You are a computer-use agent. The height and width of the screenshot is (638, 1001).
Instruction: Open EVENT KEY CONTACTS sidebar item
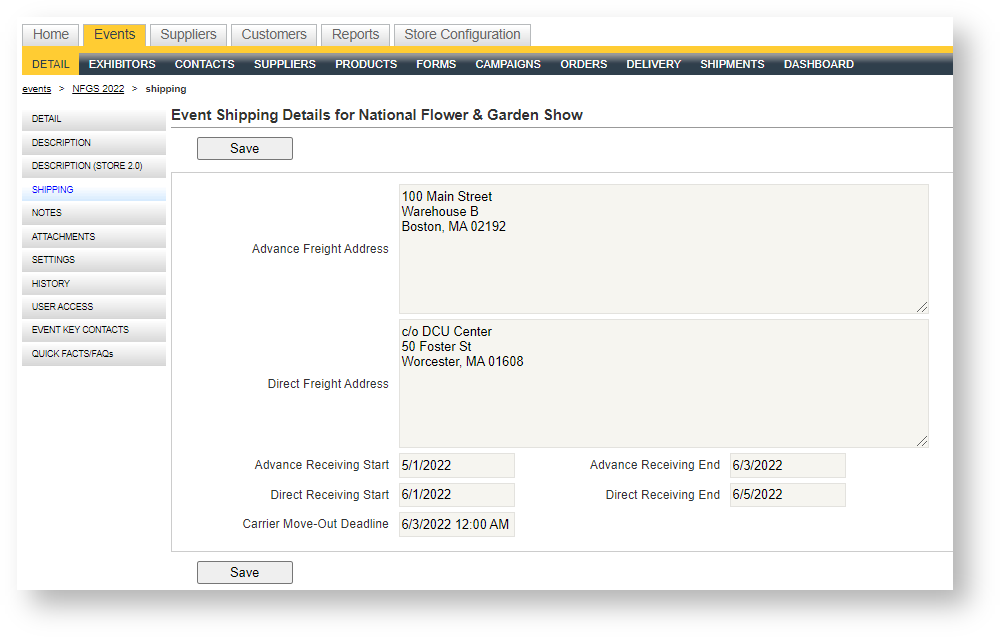tap(94, 330)
